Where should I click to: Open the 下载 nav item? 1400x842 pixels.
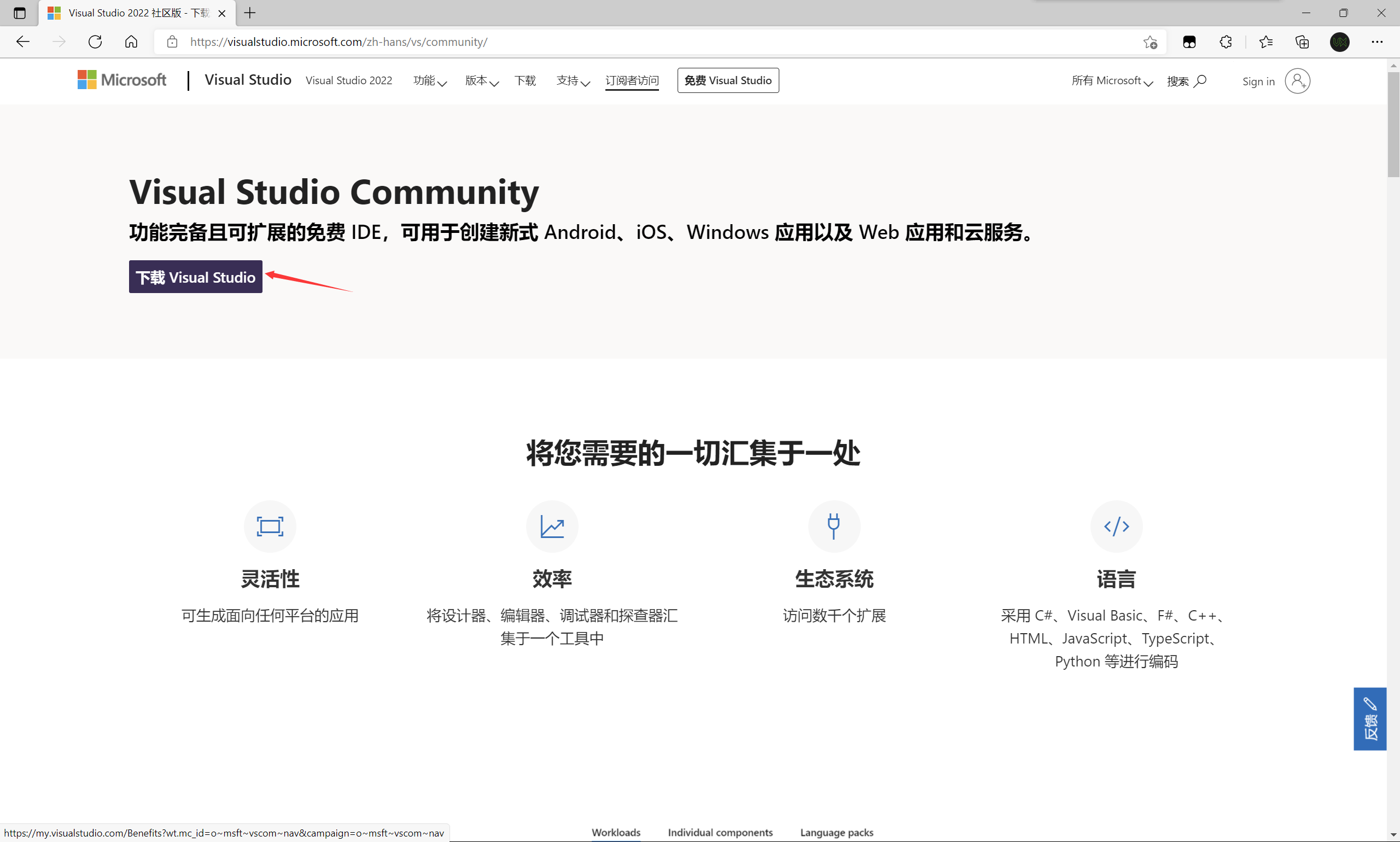click(x=526, y=80)
